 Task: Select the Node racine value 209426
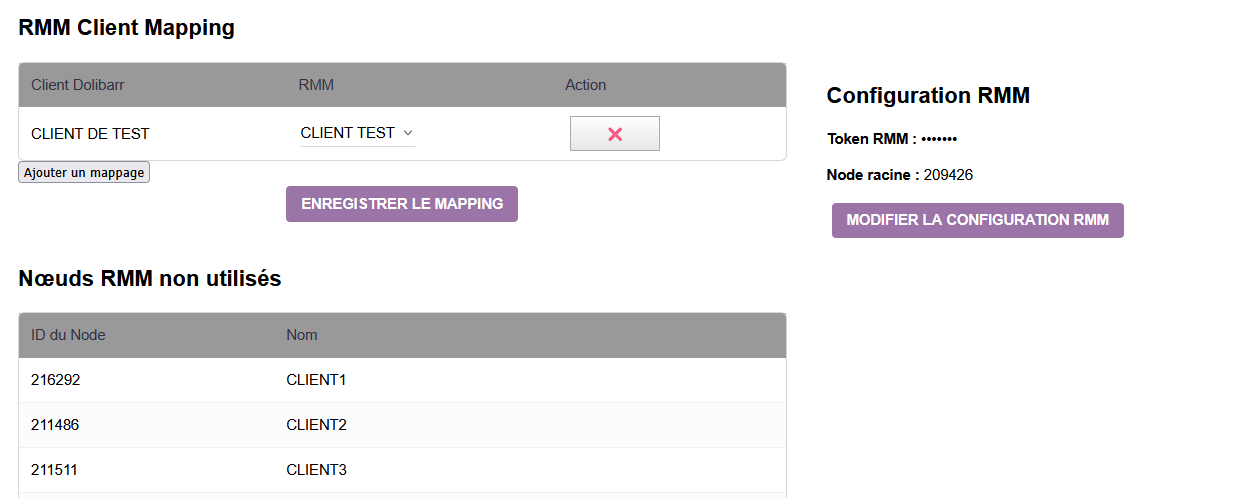click(x=948, y=175)
